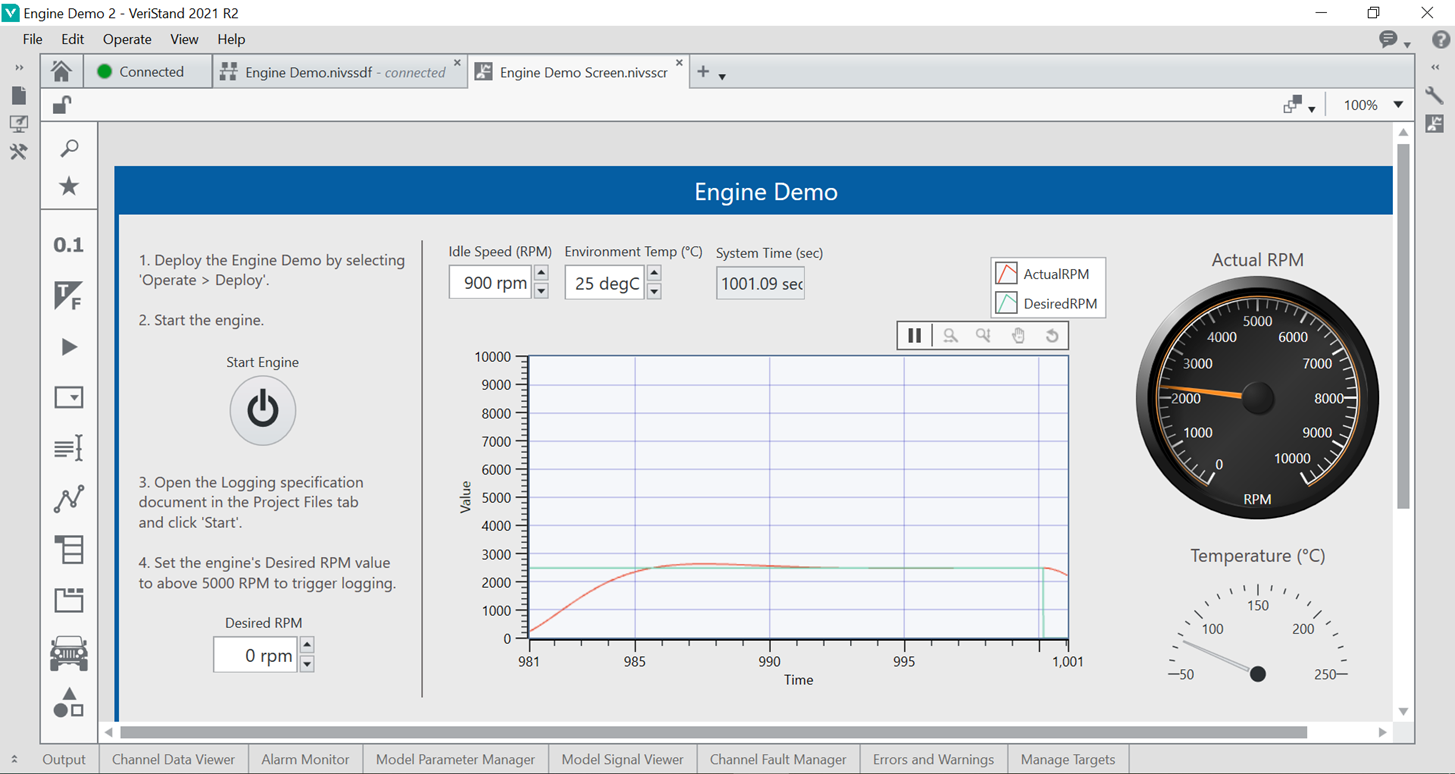
Task: Open the Home tab icon
Action: coord(61,71)
